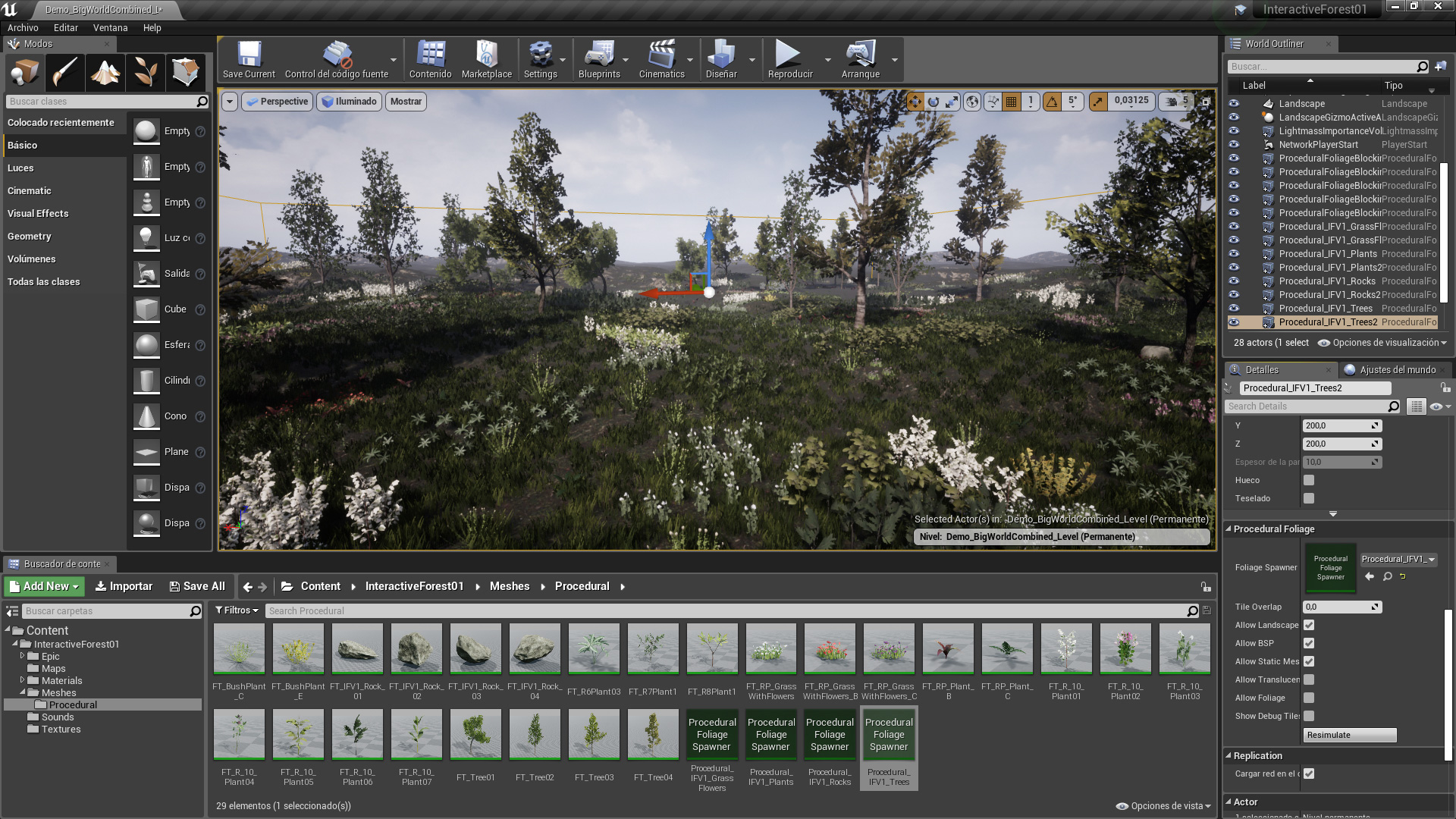Open the Ventana menu
The height and width of the screenshot is (819, 1456).
[110, 28]
